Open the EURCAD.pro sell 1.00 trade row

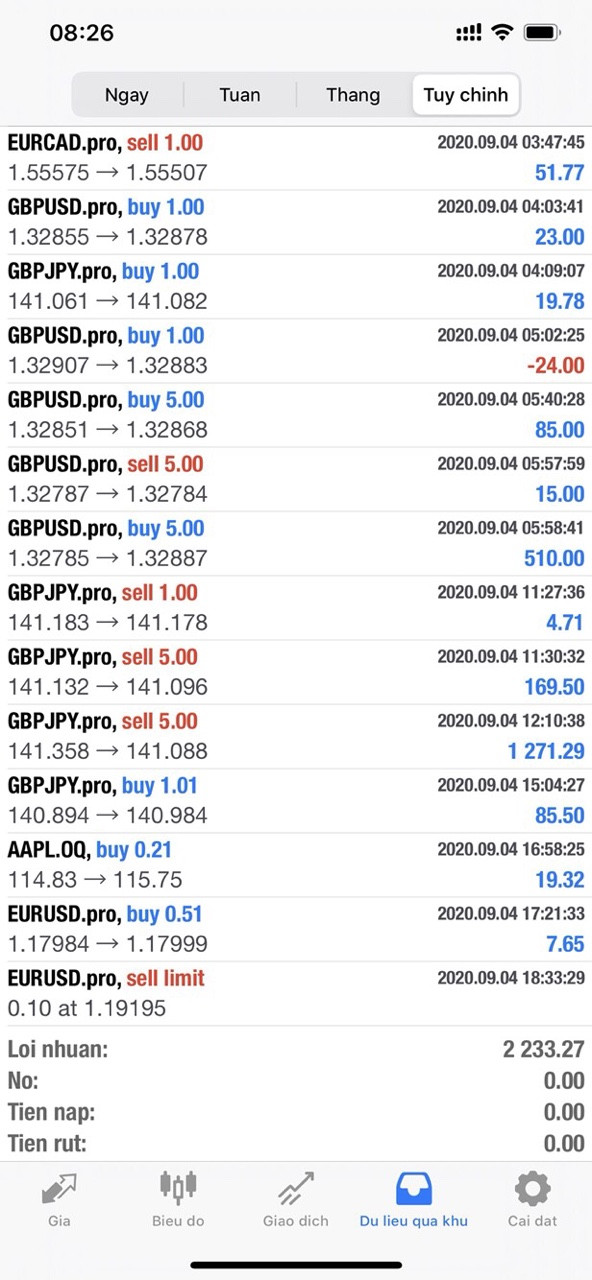point(296,158)
